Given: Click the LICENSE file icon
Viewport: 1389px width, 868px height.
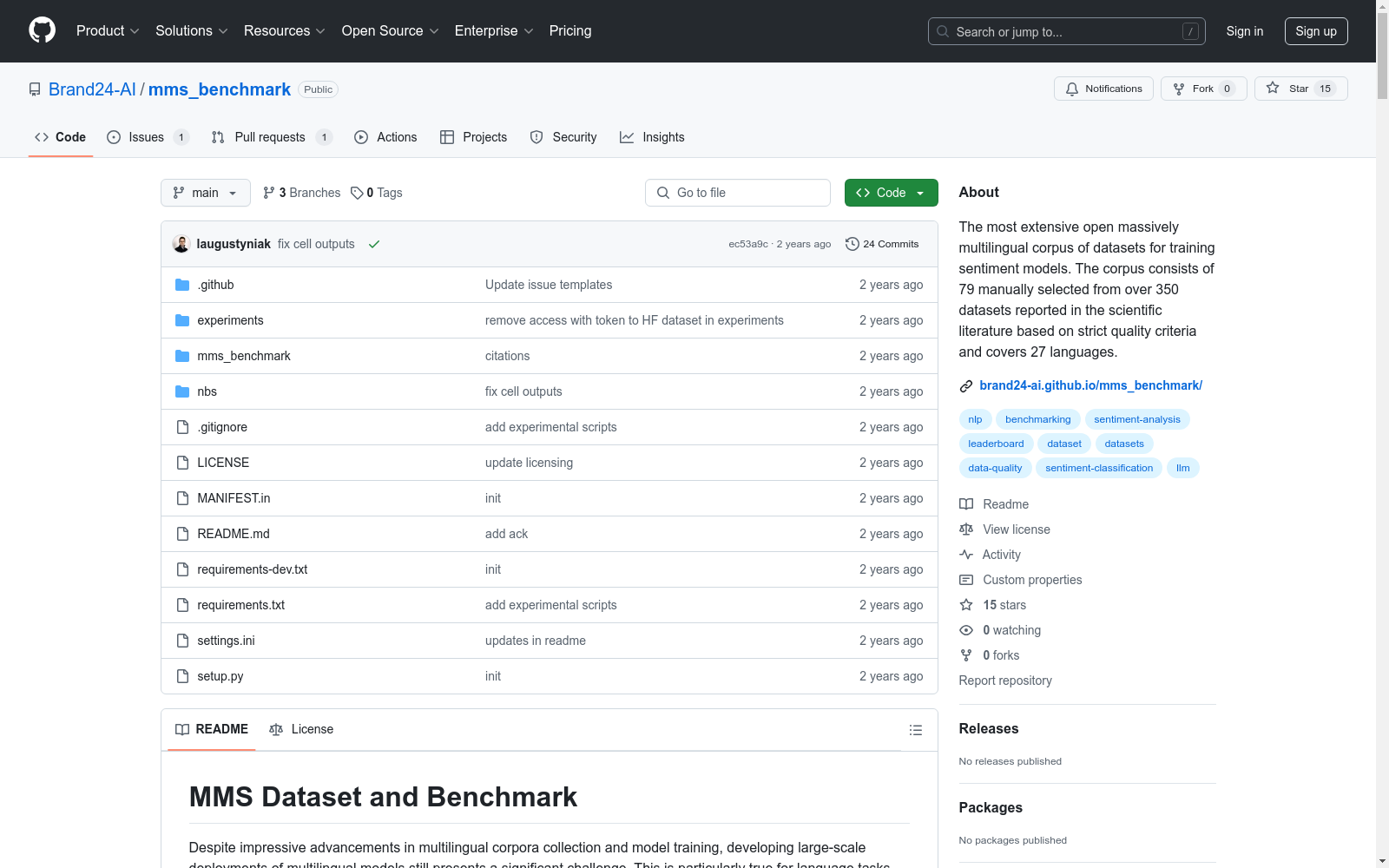Looking at the screenshot, I should click(x=182, y=463).
